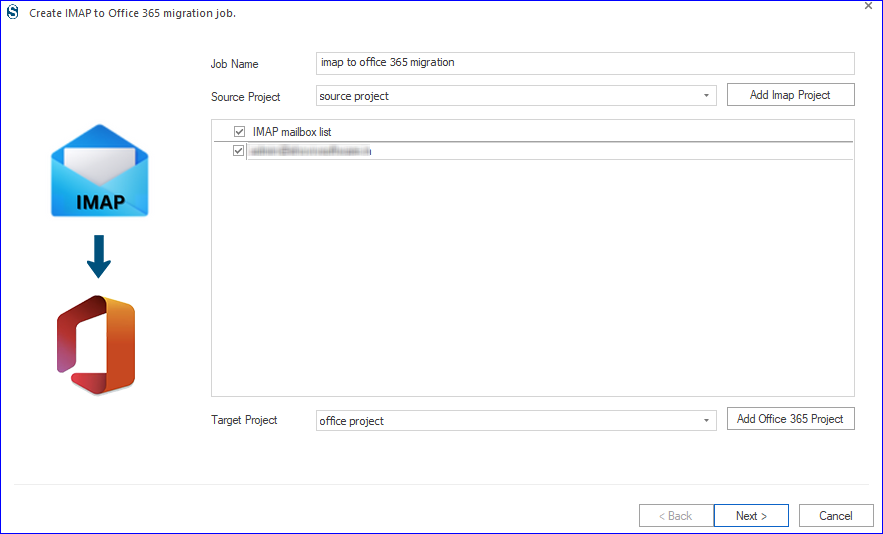Click the disabled Back button
Viewport: 883px width, 534px height.
(x=676, y=515)
